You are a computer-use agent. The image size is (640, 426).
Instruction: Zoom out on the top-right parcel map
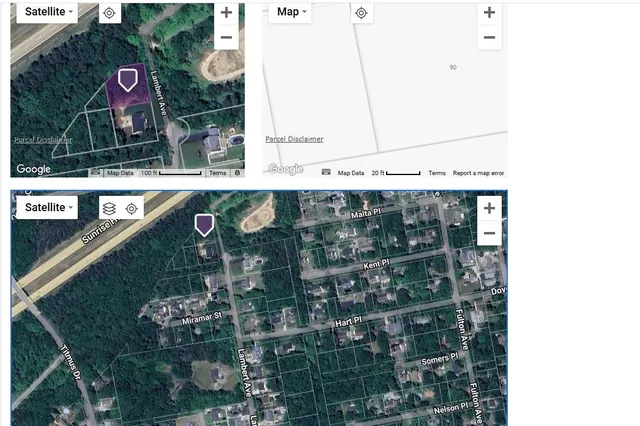tap(488, 38)
